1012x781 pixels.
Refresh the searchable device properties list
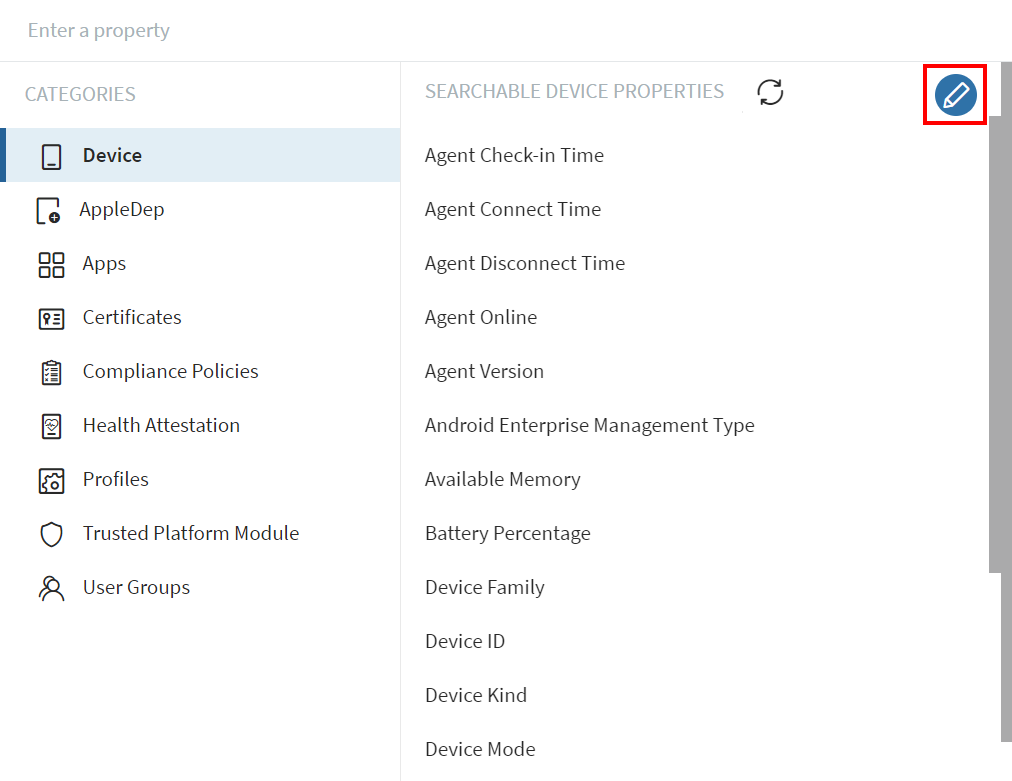click(770, 92)
